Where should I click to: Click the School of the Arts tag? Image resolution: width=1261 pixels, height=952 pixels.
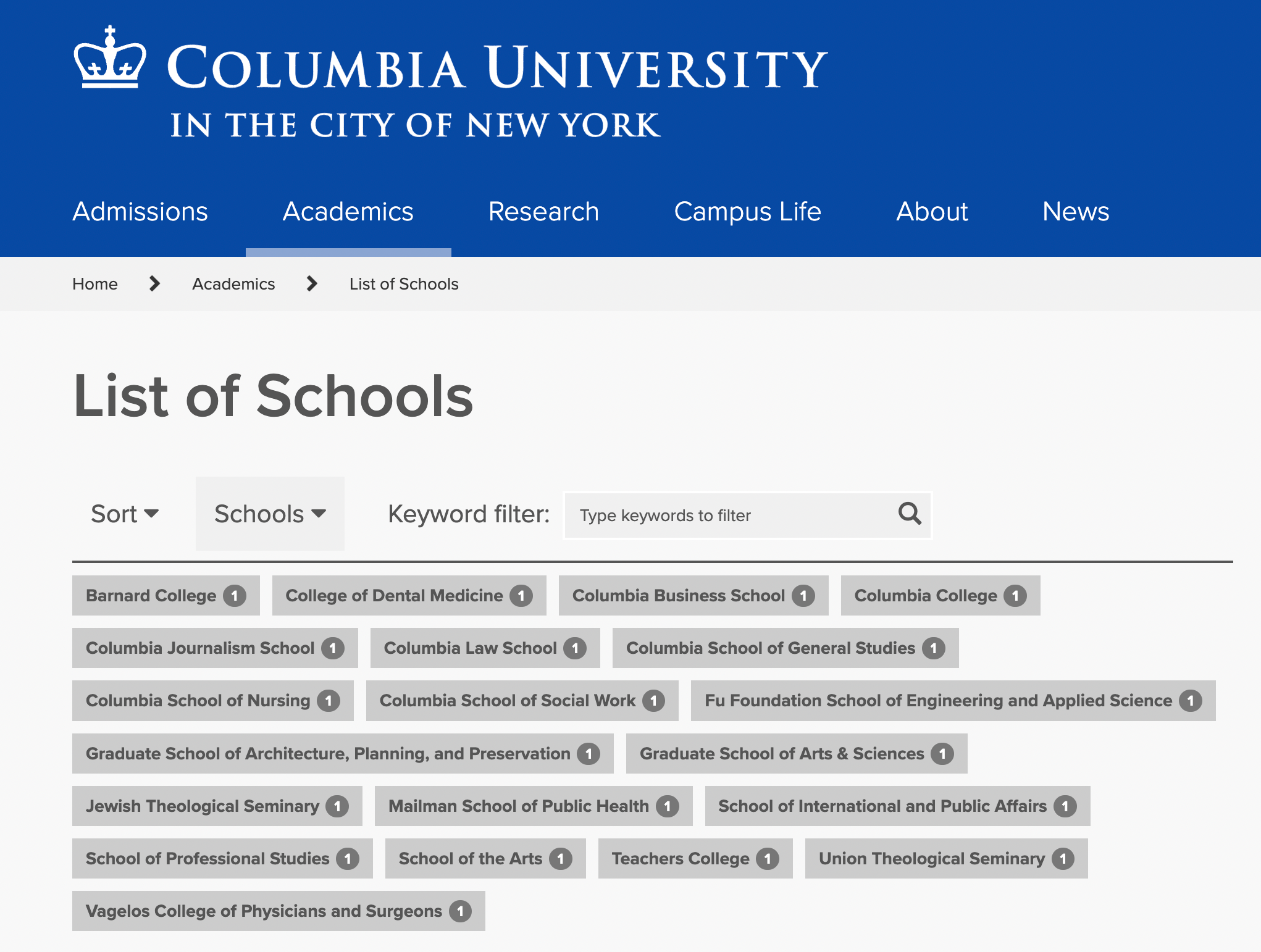pos(485,859)
